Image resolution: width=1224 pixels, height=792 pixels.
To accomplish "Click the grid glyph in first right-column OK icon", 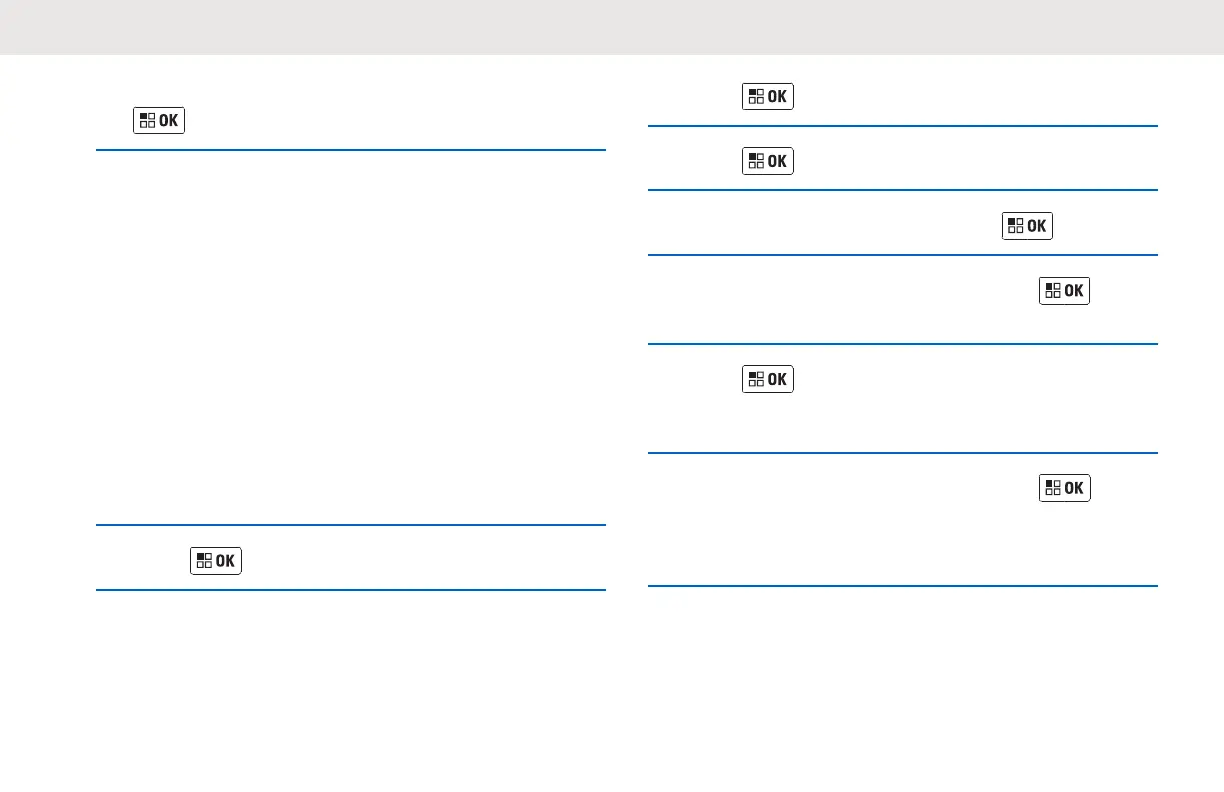I will pyautogui.click(x=756, y=97).
